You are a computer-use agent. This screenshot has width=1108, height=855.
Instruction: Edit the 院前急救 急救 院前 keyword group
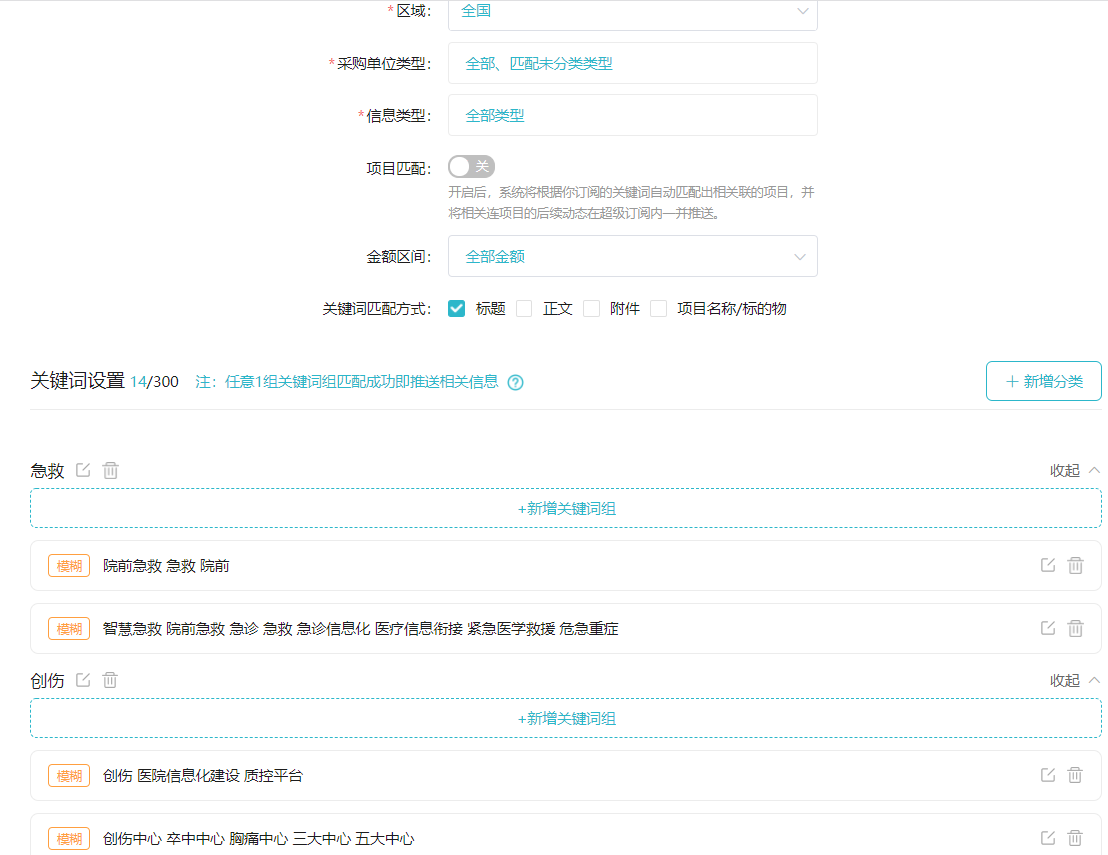coord(1047,565)
